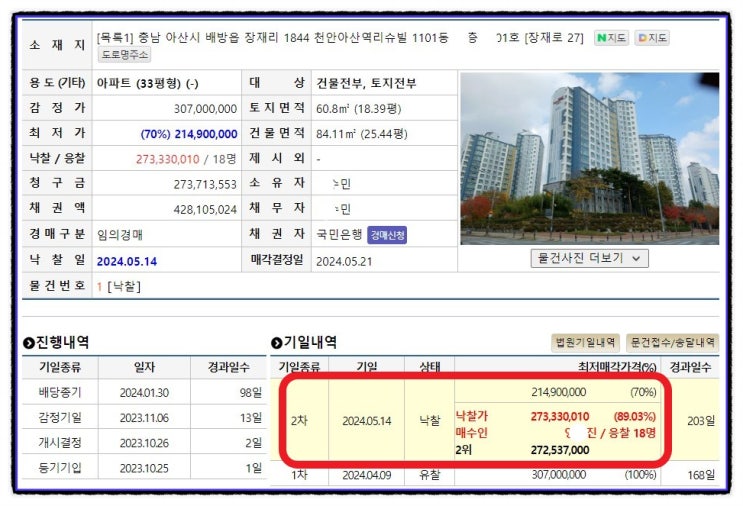Click the 도로명주소 button
The image size is (743, 506).
124,54
